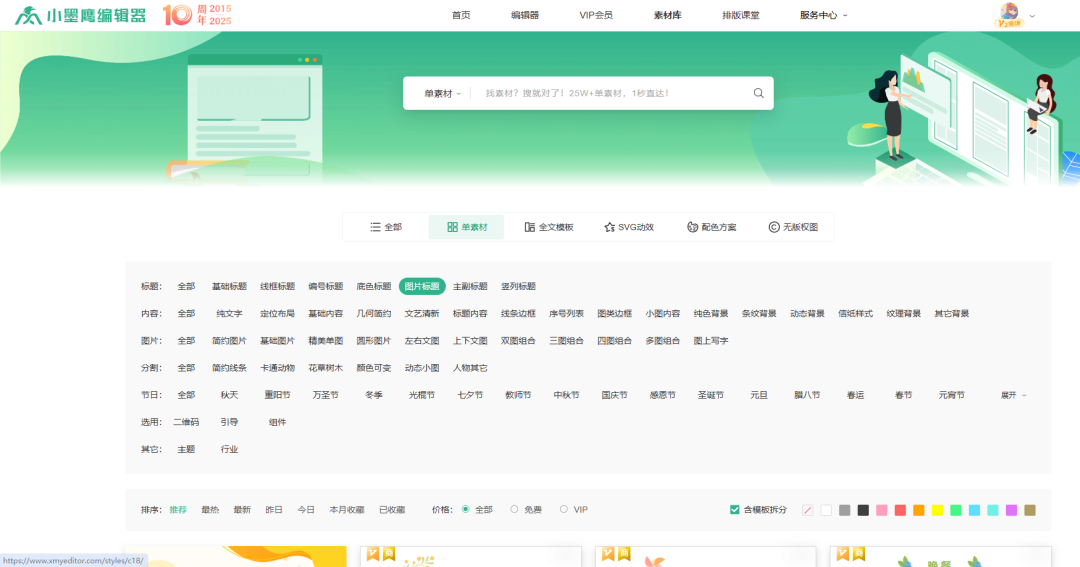Select the 线框标题 filter
This screenshot has height=567, width=1080.
(278, 286)
